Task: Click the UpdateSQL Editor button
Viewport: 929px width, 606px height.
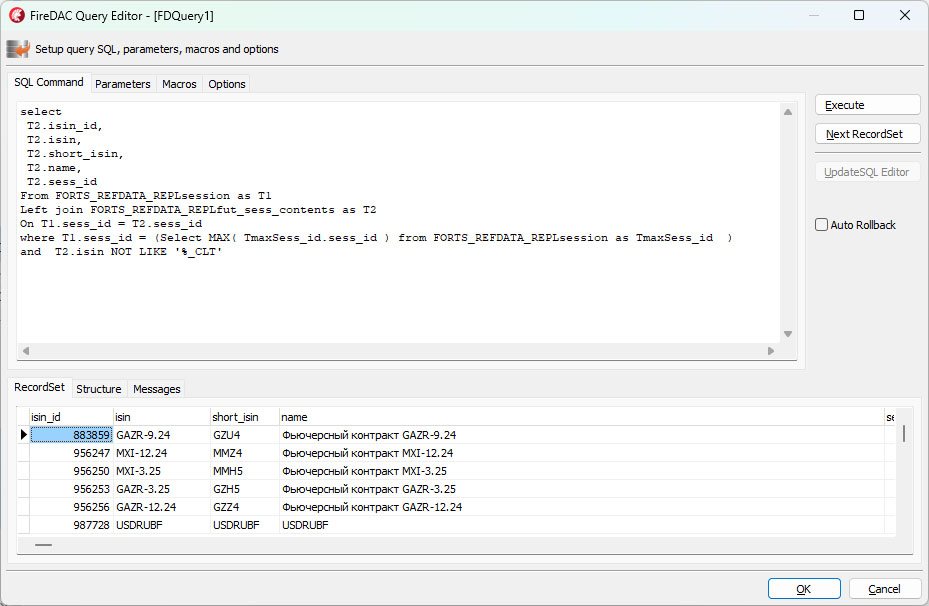Action: click(867, 172)
